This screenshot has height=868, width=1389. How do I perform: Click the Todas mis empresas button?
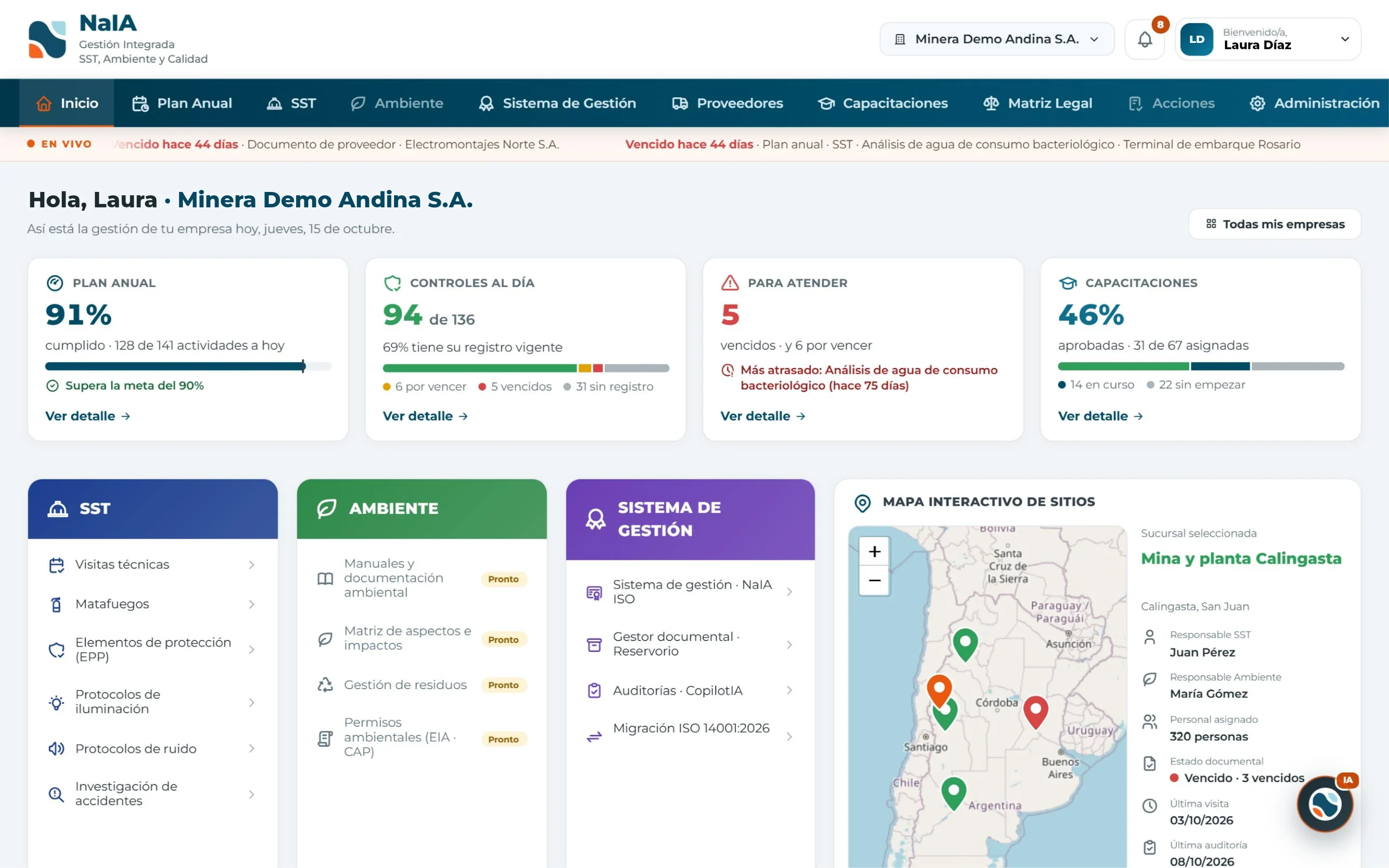(1275, 224)
